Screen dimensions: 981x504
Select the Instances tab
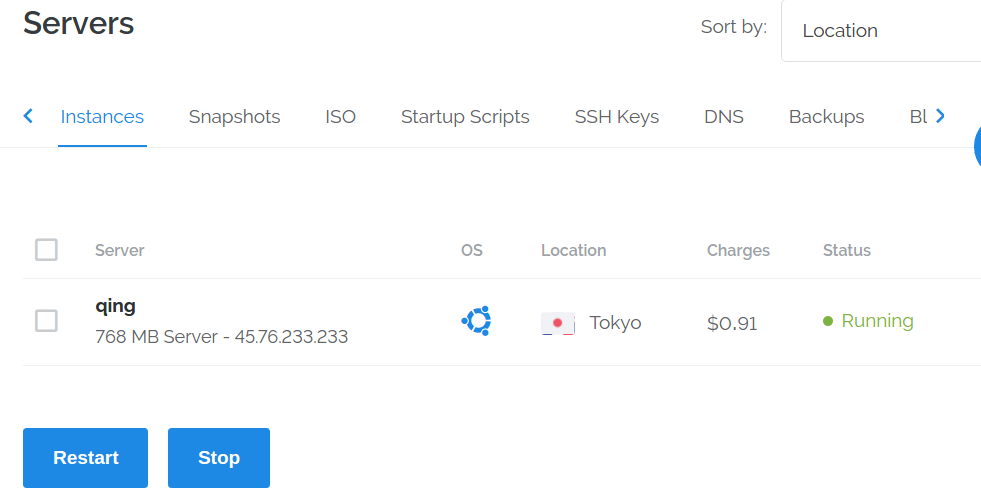(102, 117)
